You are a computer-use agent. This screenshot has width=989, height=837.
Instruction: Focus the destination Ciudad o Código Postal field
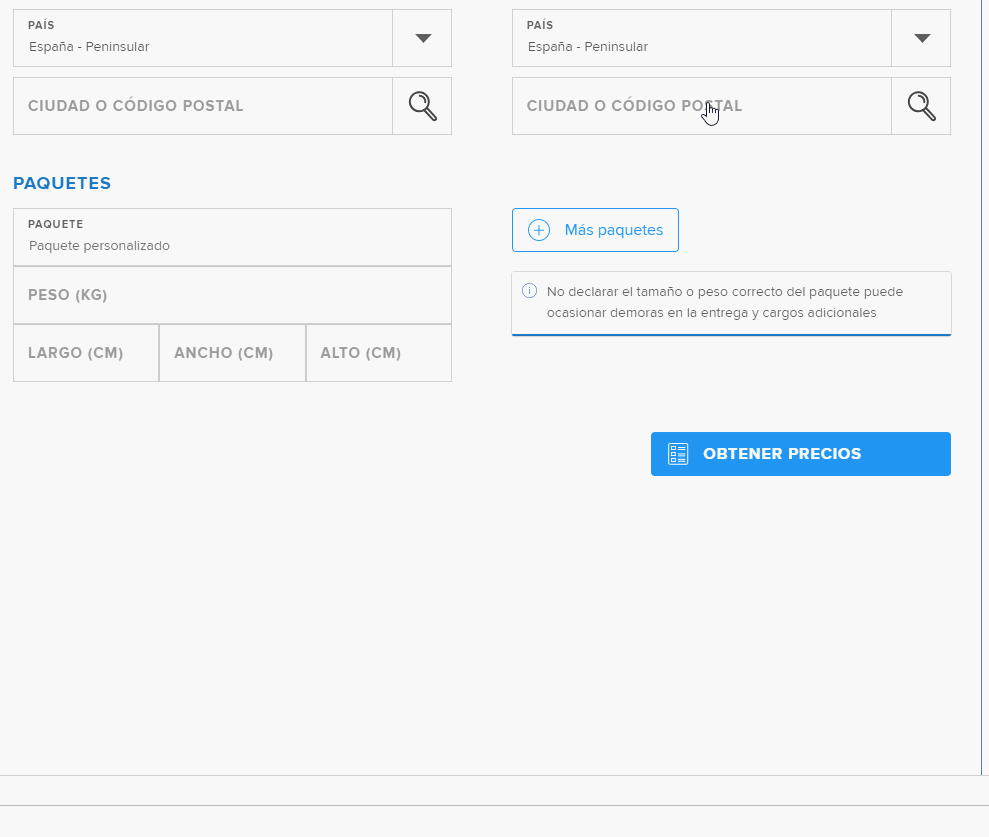[702, 106]
